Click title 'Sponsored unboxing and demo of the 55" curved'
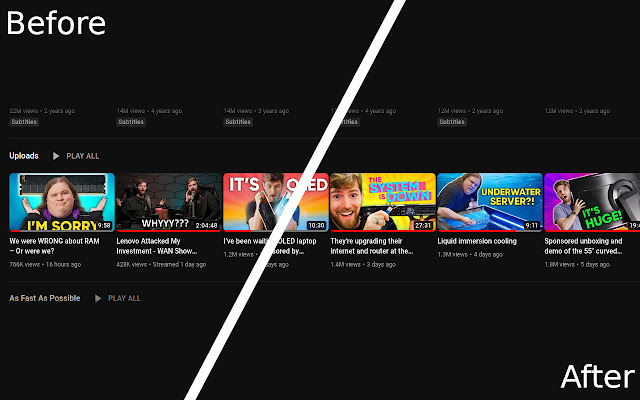This screenshot has width=640, height=400. (583, 246)
